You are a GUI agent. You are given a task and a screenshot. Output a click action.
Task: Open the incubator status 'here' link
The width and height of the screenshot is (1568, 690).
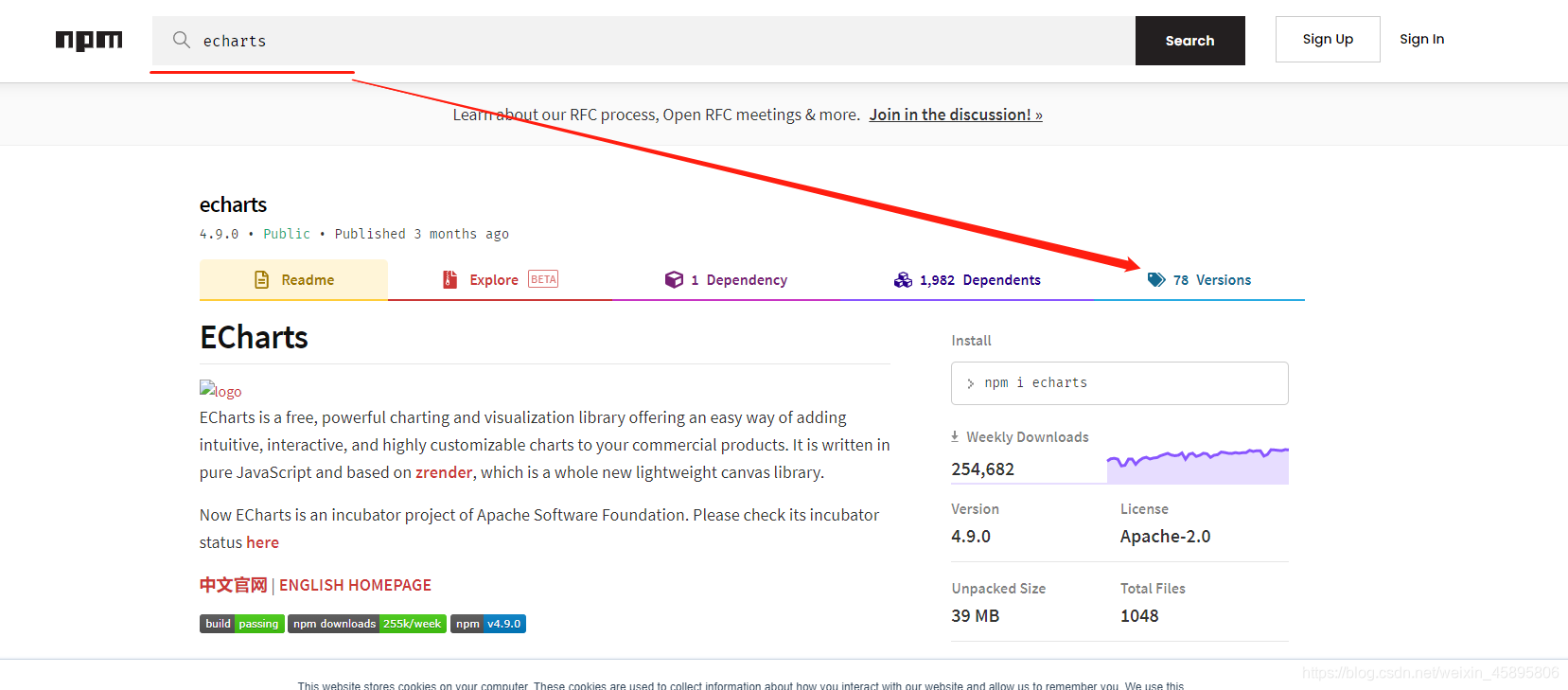[262, 542]
